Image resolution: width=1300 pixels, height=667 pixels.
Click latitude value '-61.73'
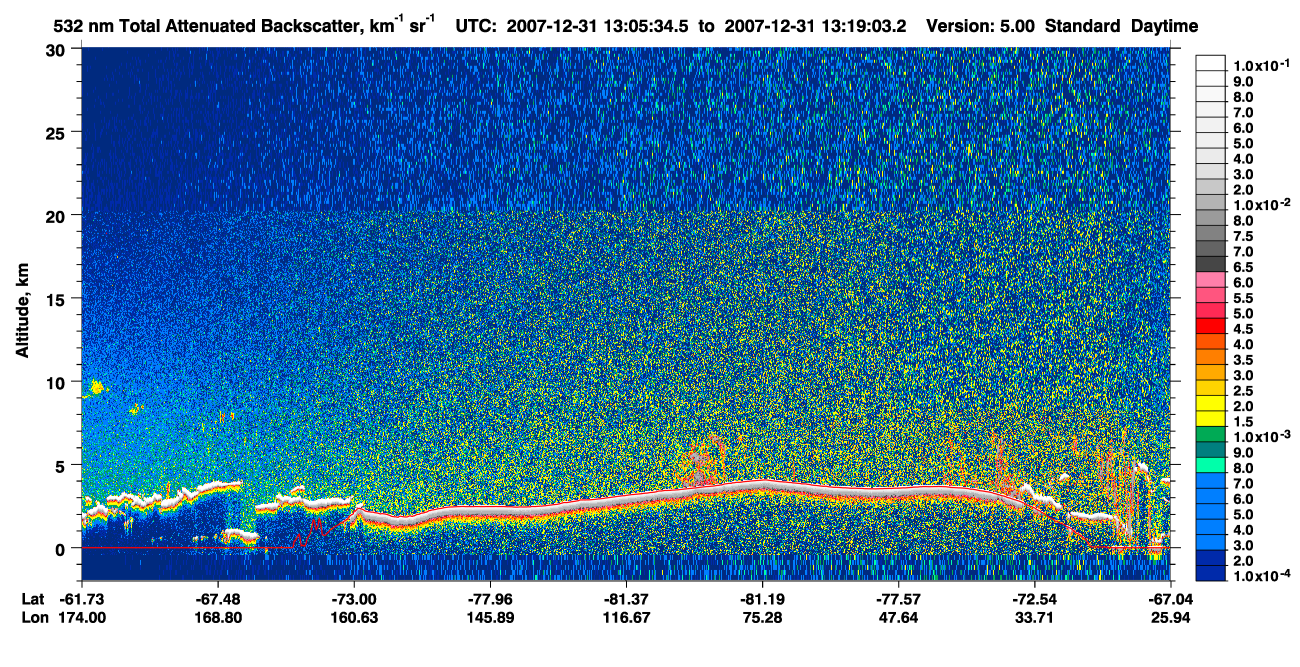click(x=82, y=599)
